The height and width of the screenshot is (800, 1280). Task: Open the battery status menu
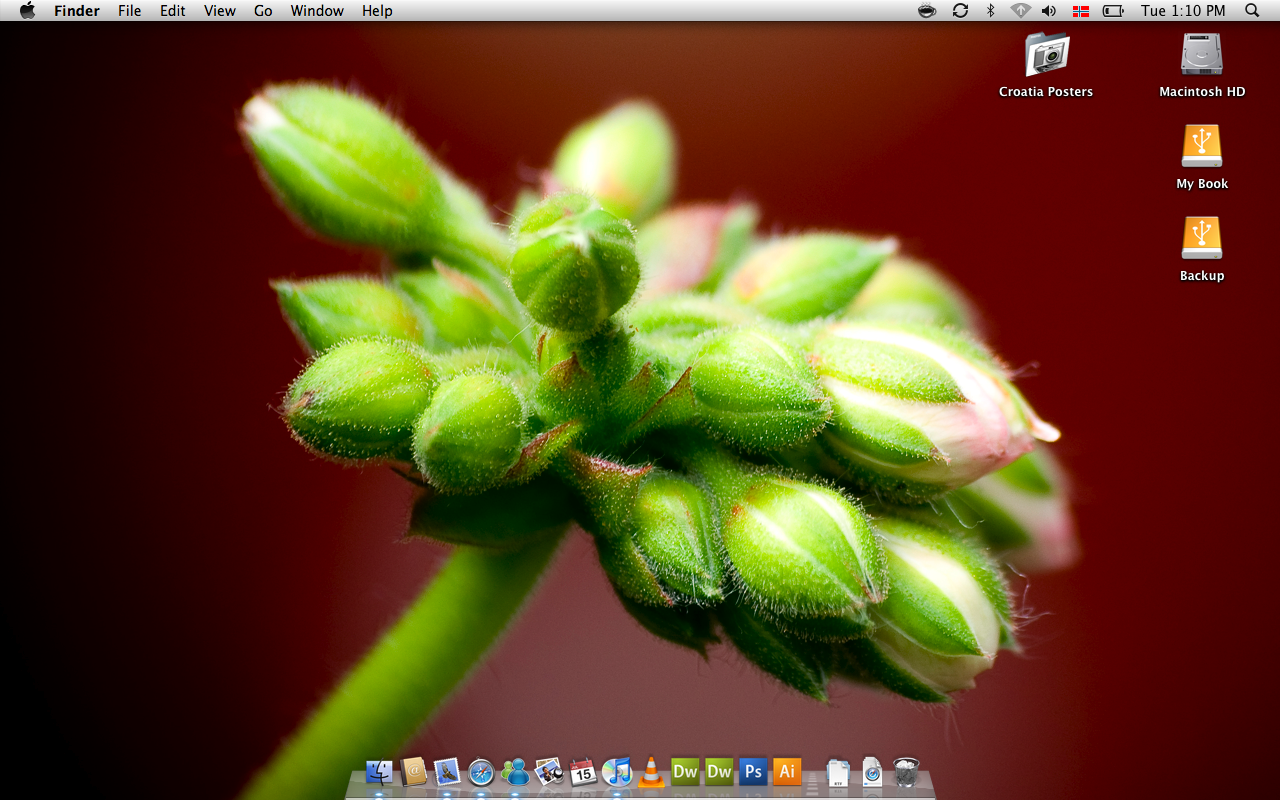pyautogui.click(x=1113, y=11)
